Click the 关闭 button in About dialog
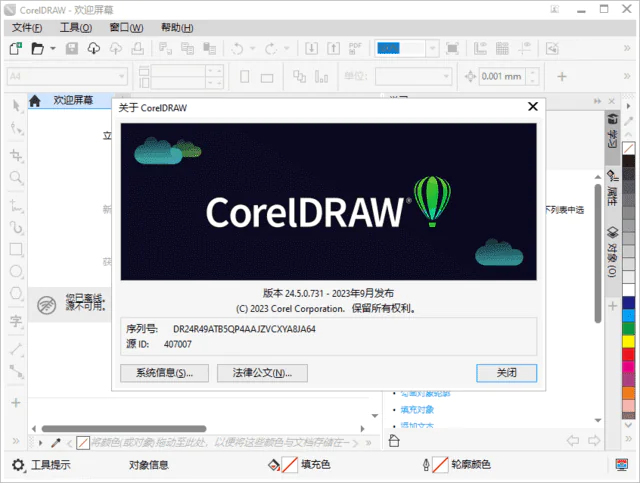 coord(507,373)
